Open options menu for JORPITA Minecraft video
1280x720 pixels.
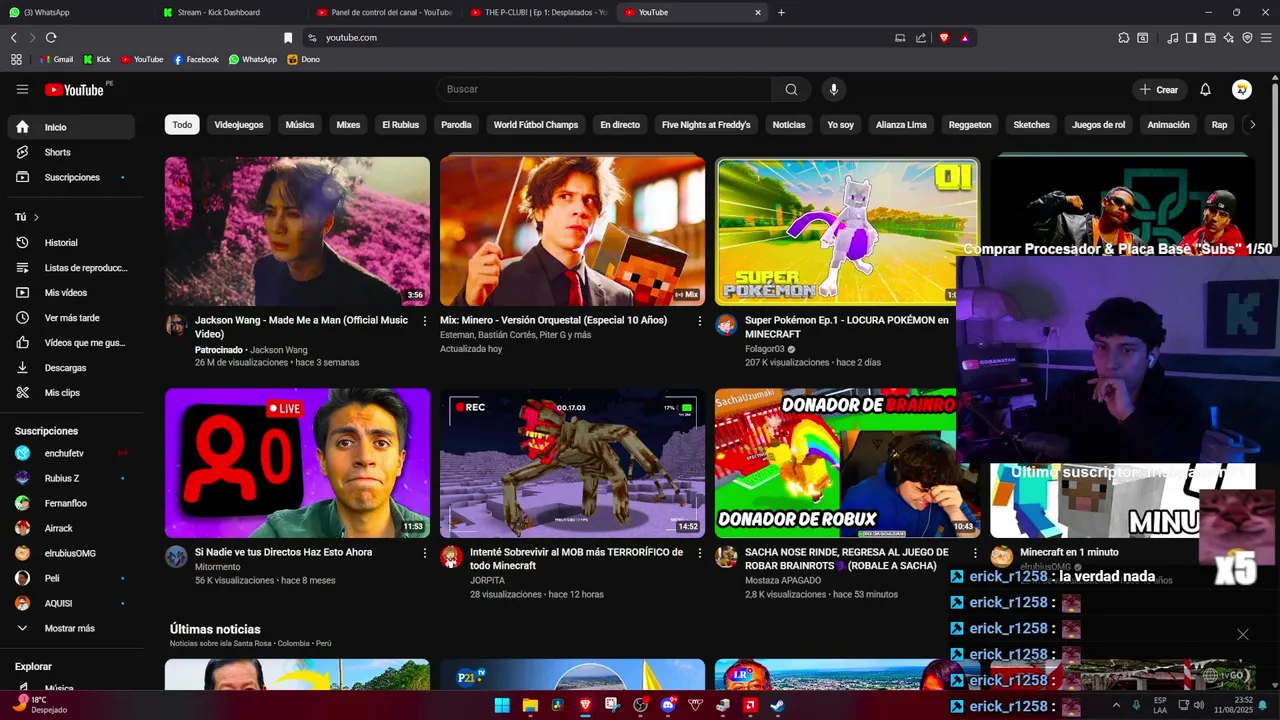tap(699, 553)
